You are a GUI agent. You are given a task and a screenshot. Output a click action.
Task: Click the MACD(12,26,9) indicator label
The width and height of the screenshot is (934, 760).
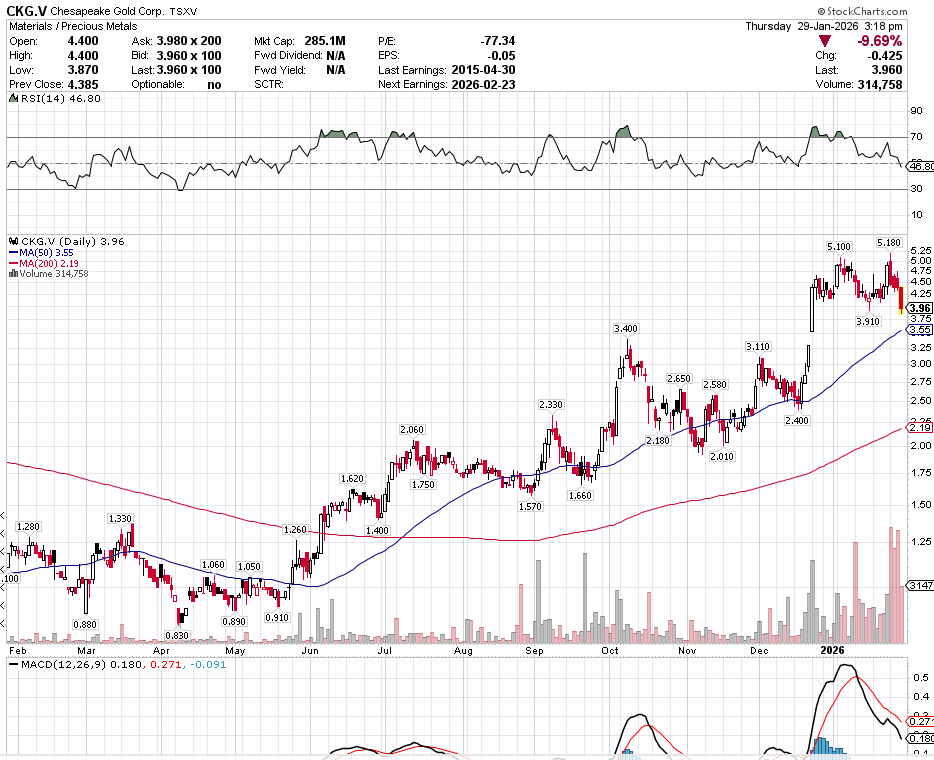click(54, 664)
